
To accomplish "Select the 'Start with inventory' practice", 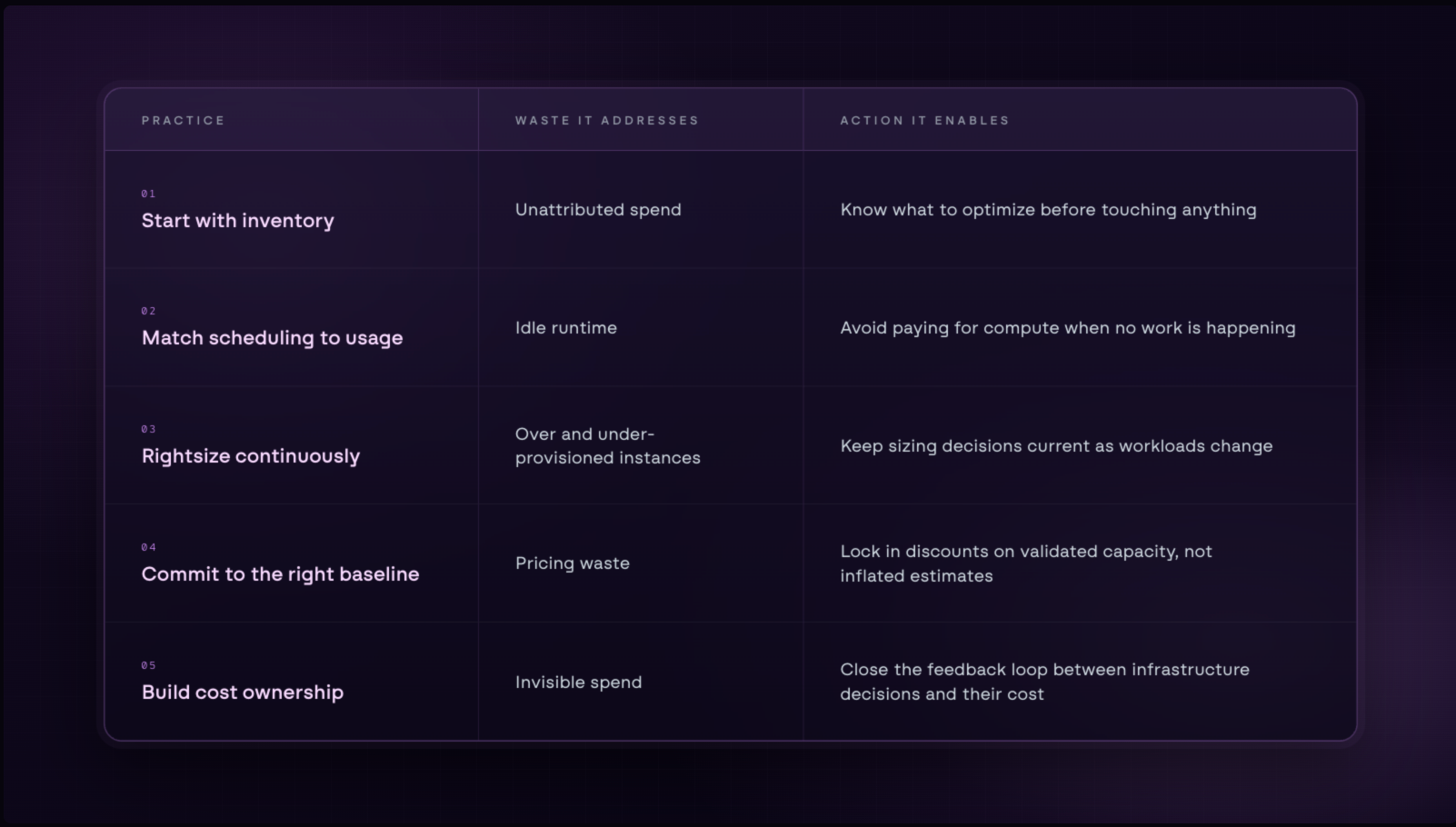I will (x=237, y=221).
